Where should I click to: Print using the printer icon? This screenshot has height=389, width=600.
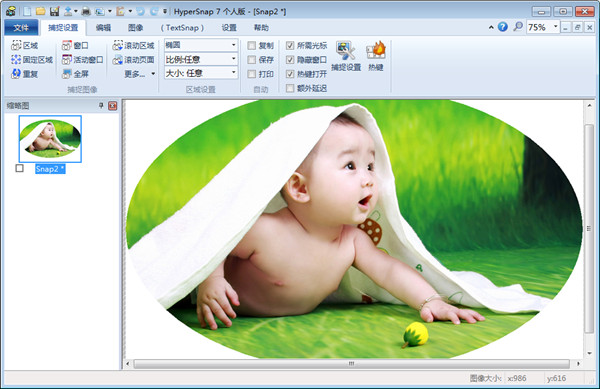(86, 11)
